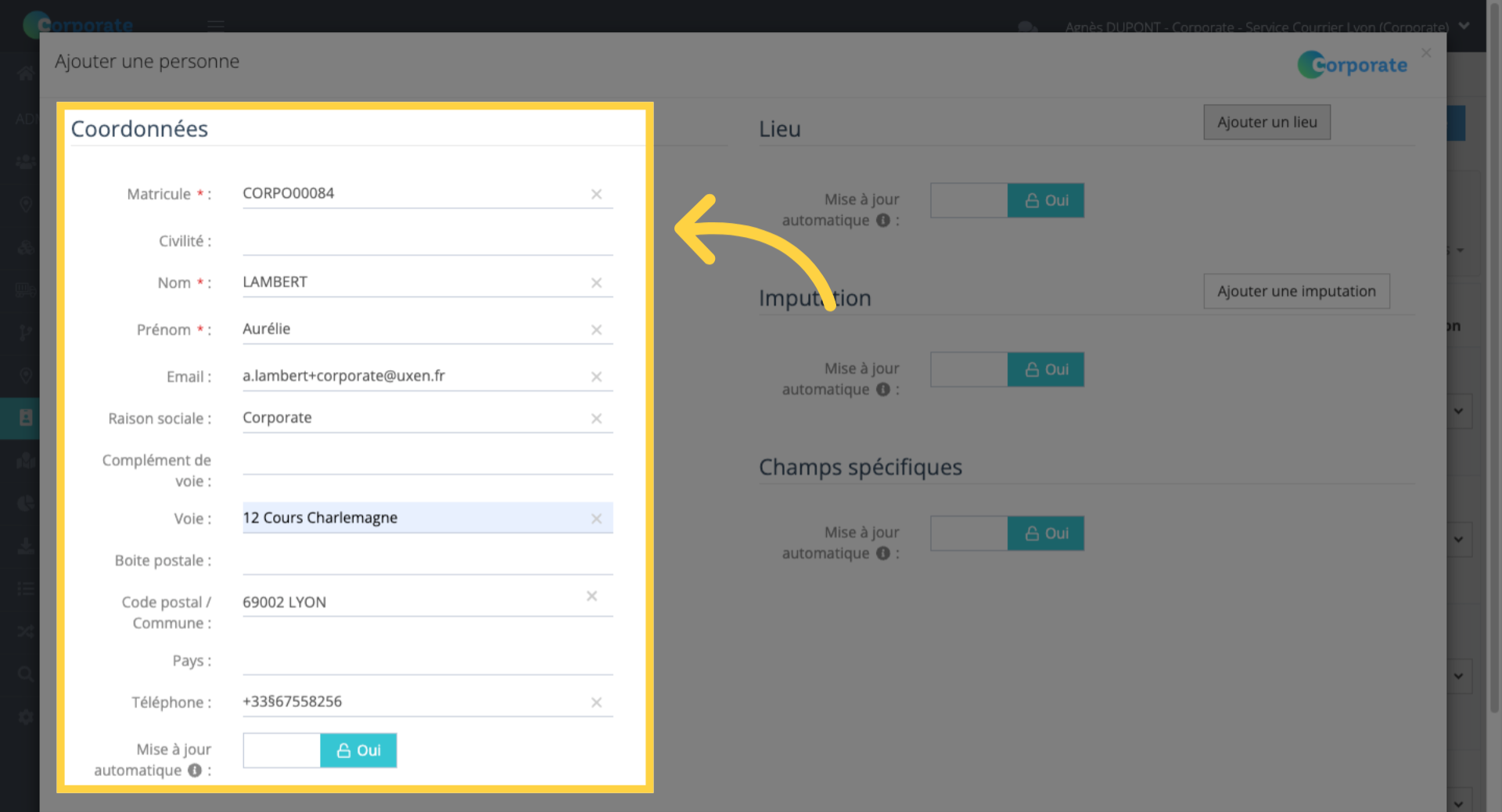Image resolution: width=1502 pixels, height=812 pixels.
Task: Open the search magnifier icon in sidebar
Action: (x=26, y=674)
